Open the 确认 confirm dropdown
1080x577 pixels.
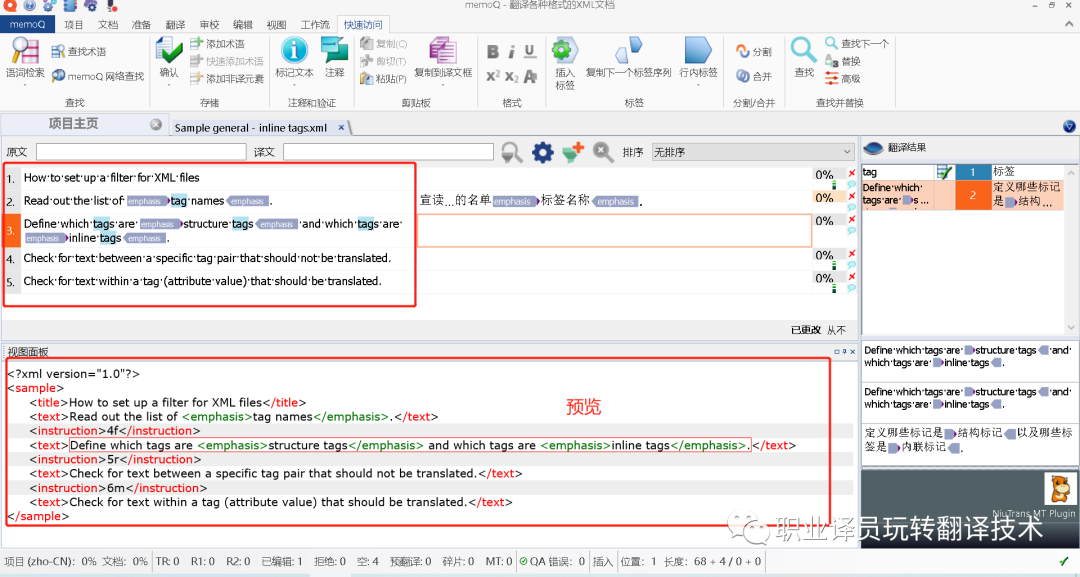pyautogui.click(x=169, y=84)
